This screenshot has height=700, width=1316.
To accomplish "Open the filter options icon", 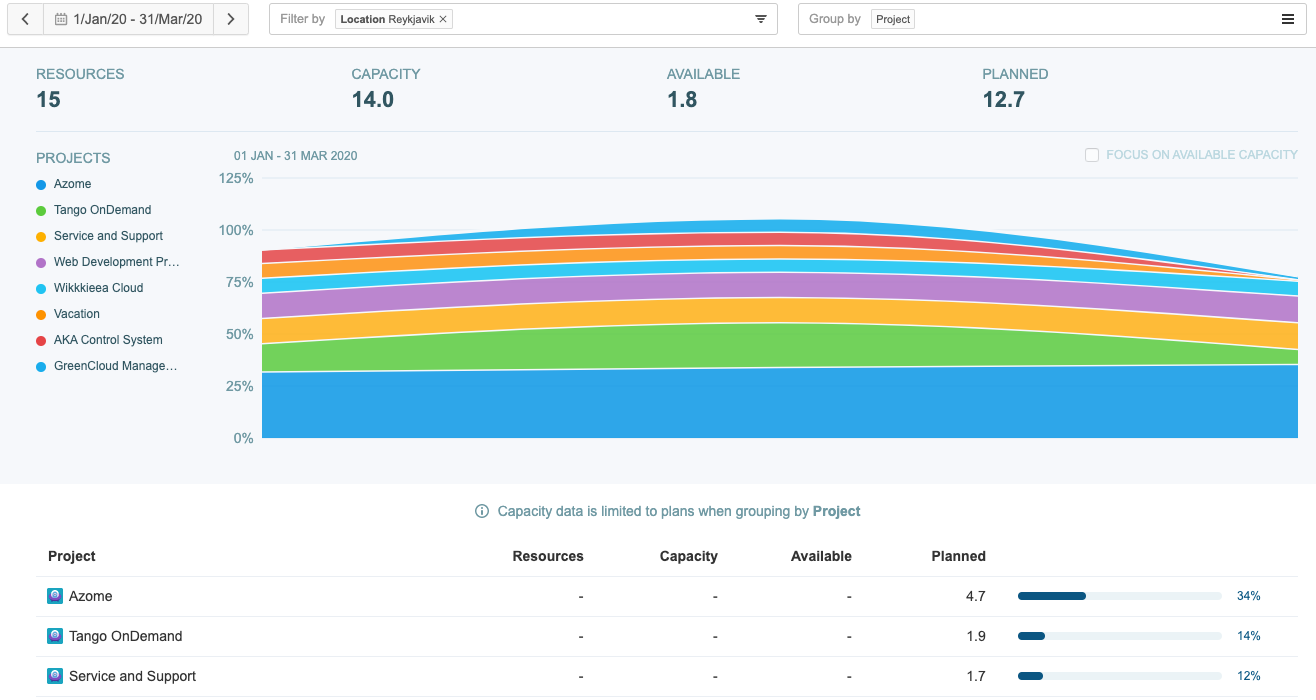I will coord(760,19).
